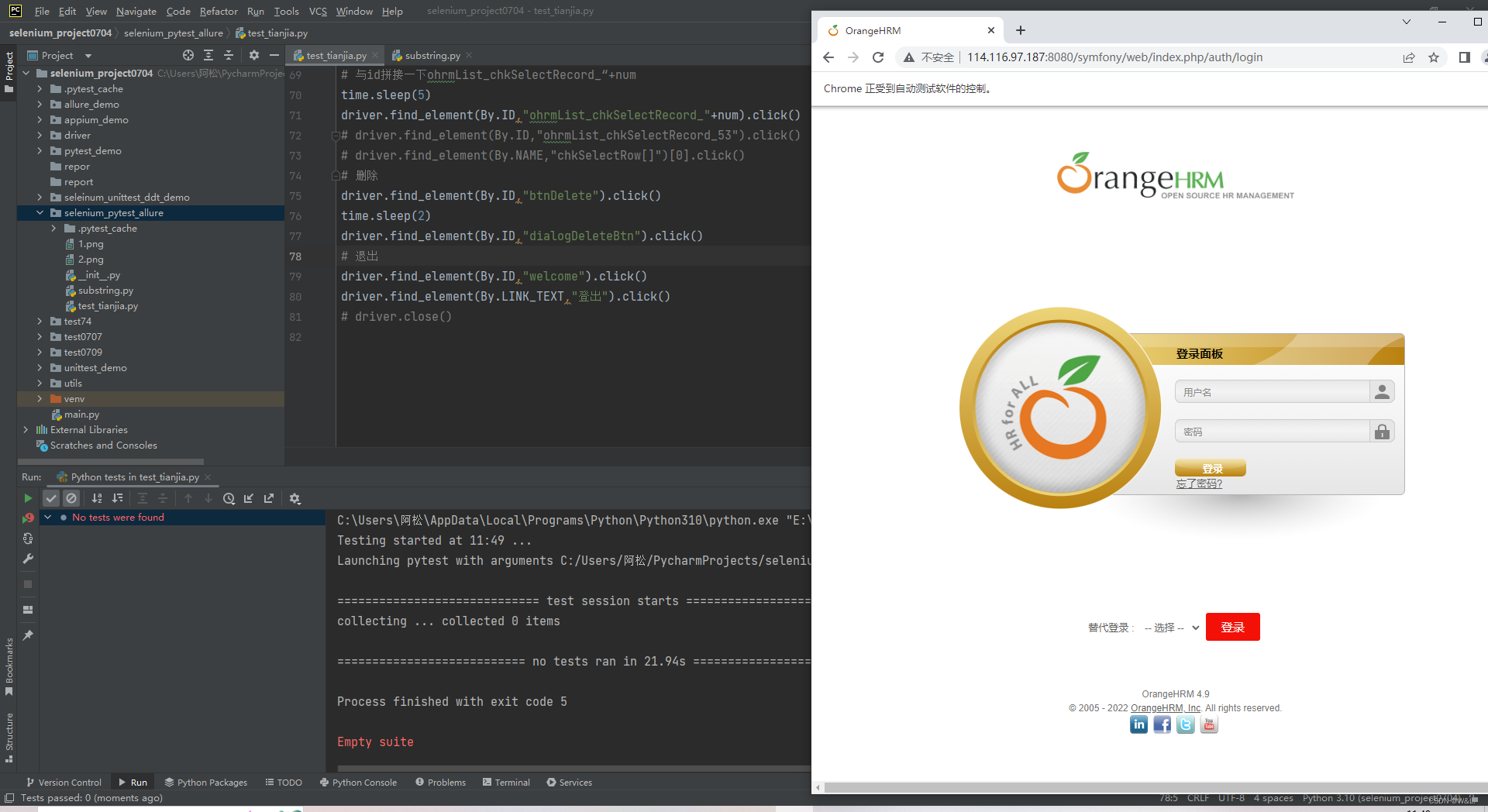1488x812 pixels.
Task: Open Terminal tool window tab
Action: coord(506,782)
